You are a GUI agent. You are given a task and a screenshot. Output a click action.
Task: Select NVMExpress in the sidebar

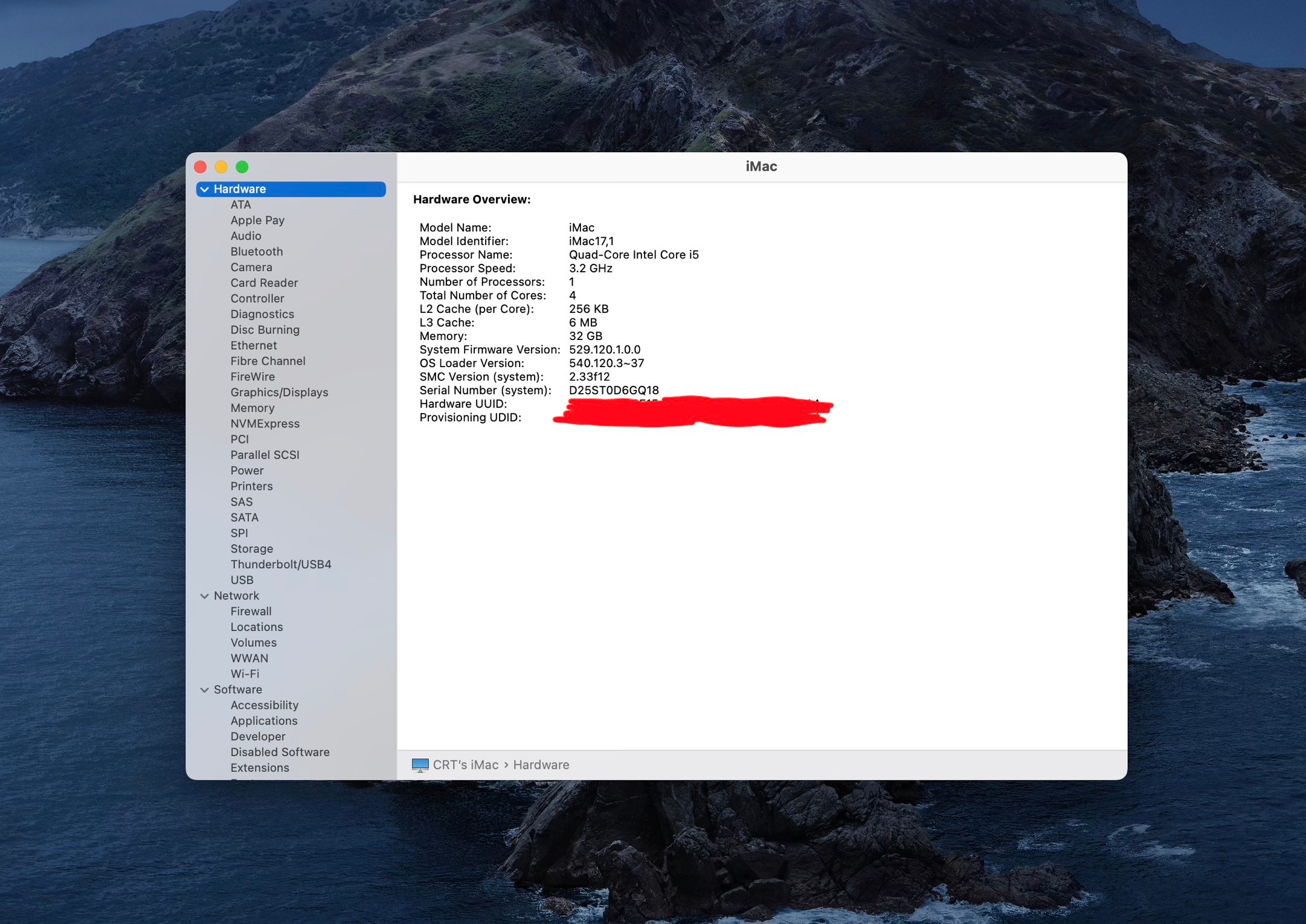265,424
